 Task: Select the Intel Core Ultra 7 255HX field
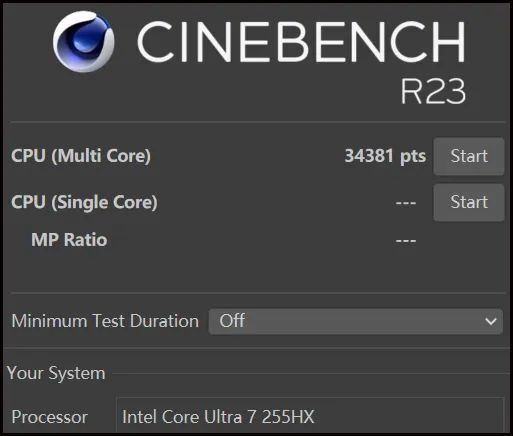point(310,416)
